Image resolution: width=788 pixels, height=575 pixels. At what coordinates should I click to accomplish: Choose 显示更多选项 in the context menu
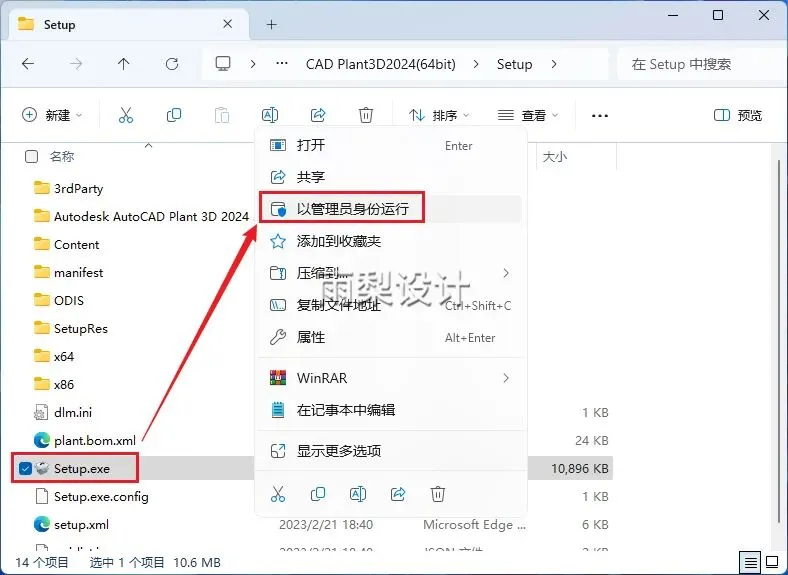390,451
